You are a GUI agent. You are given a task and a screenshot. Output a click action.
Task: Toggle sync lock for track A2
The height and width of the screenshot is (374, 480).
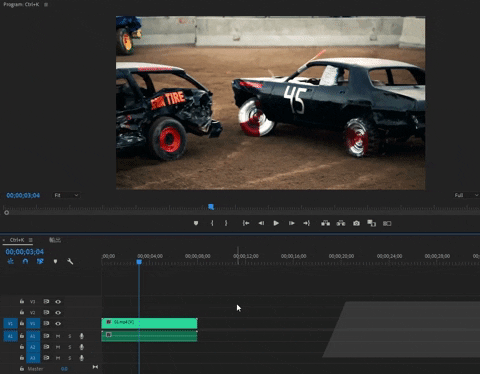[x=46, y=347]
